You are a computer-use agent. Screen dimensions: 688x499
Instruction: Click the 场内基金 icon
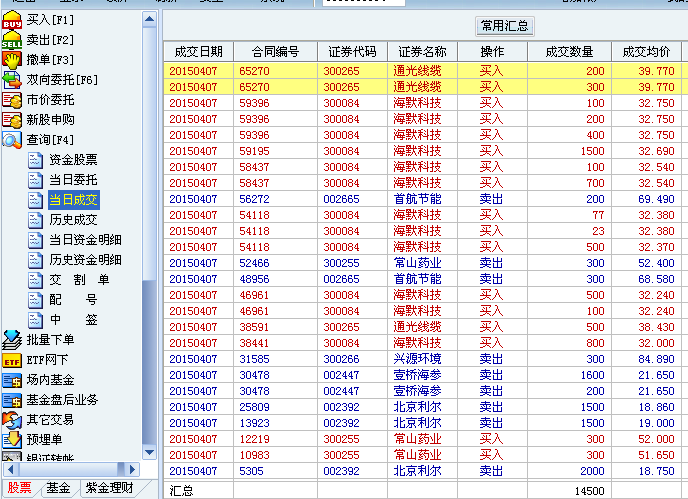tap(12, 380)
